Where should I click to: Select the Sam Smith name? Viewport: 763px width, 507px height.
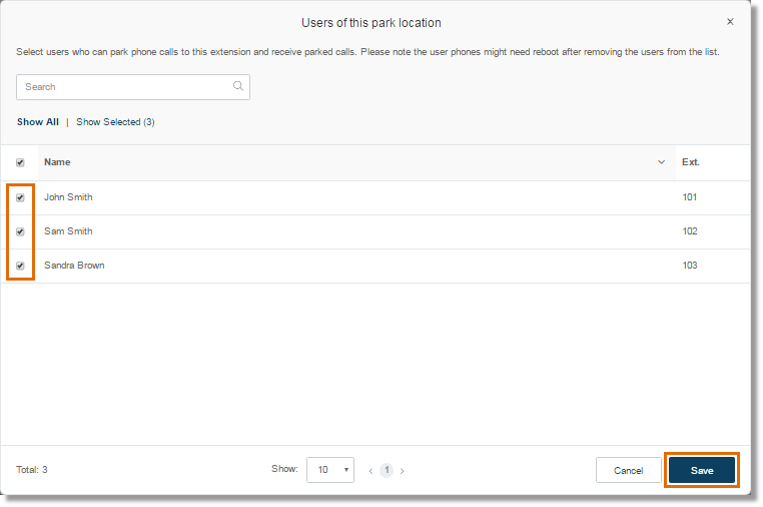point(68,231)
